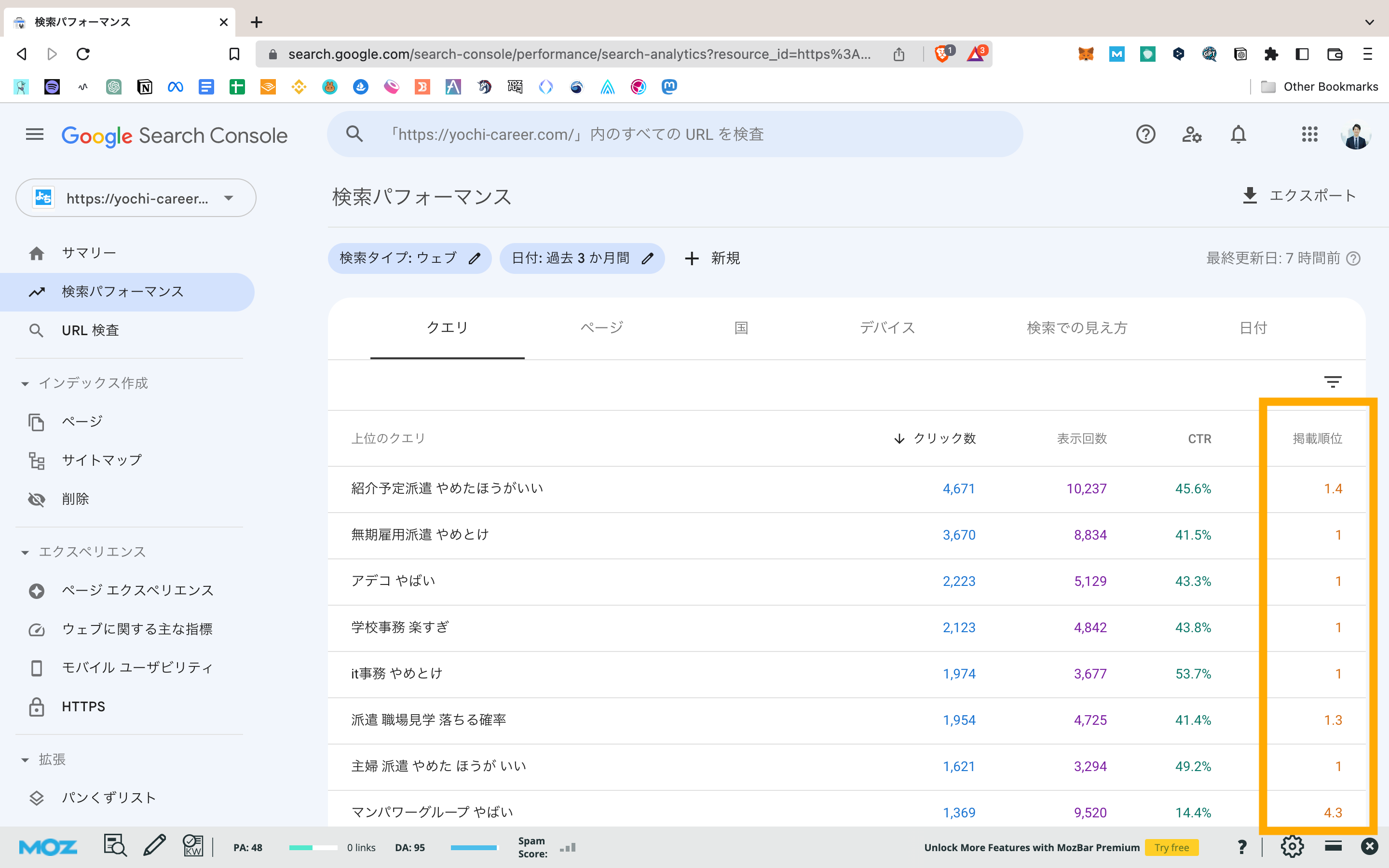Open MozBar page analysis icon
This screenshot has width=1389, height=868.
(115, 846)
